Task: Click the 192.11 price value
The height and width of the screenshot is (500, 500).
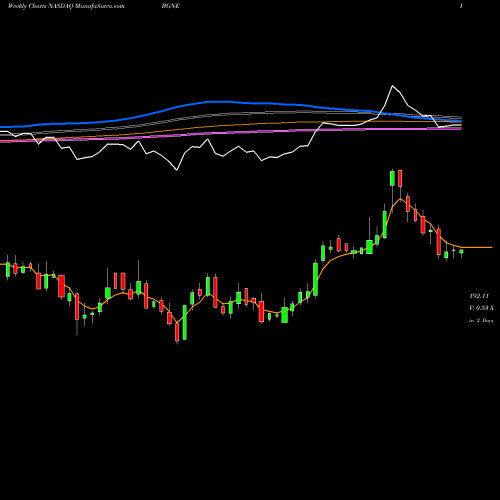Action: click(479, 296)
